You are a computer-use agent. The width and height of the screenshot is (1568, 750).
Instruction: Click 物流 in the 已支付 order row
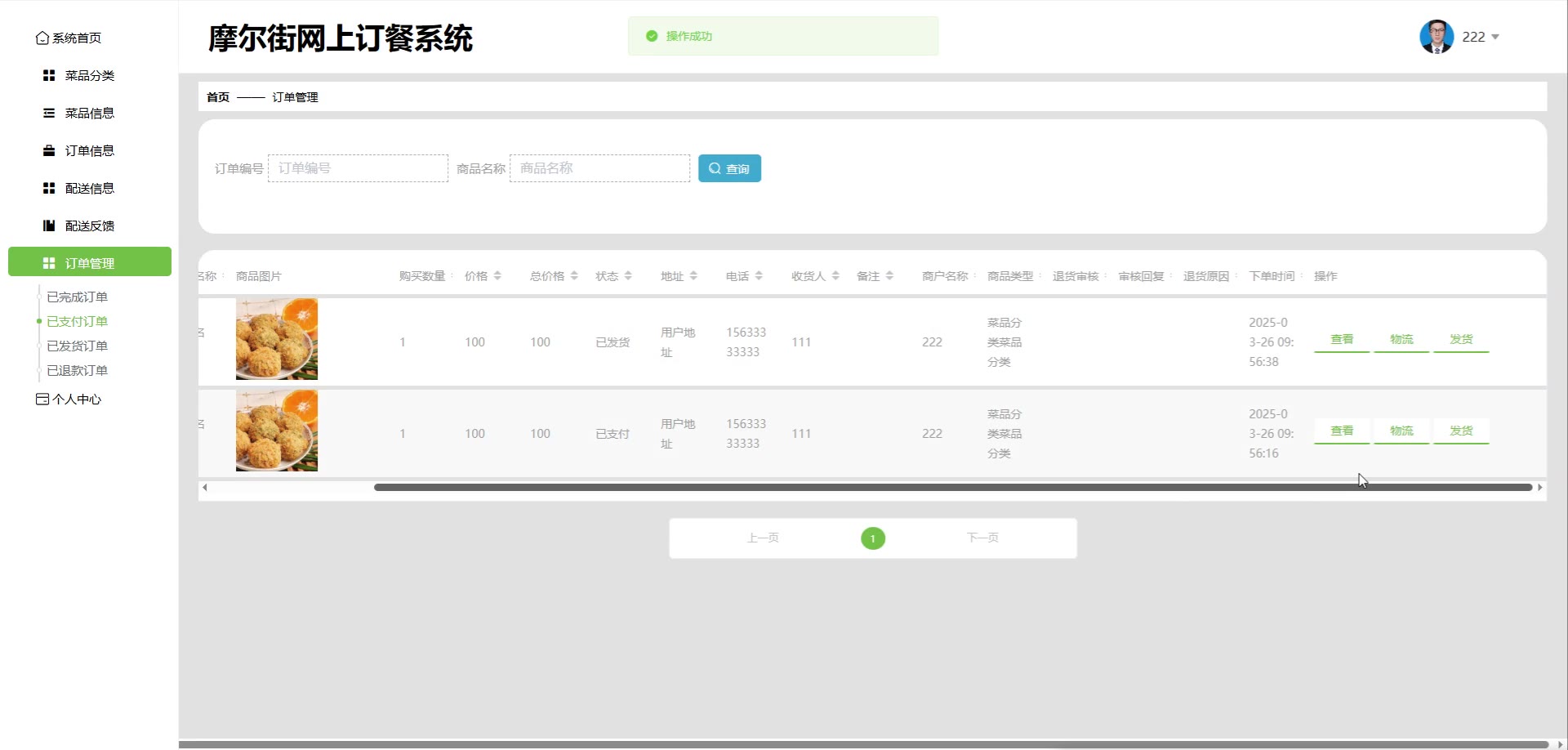click(x=1401, y=431)
